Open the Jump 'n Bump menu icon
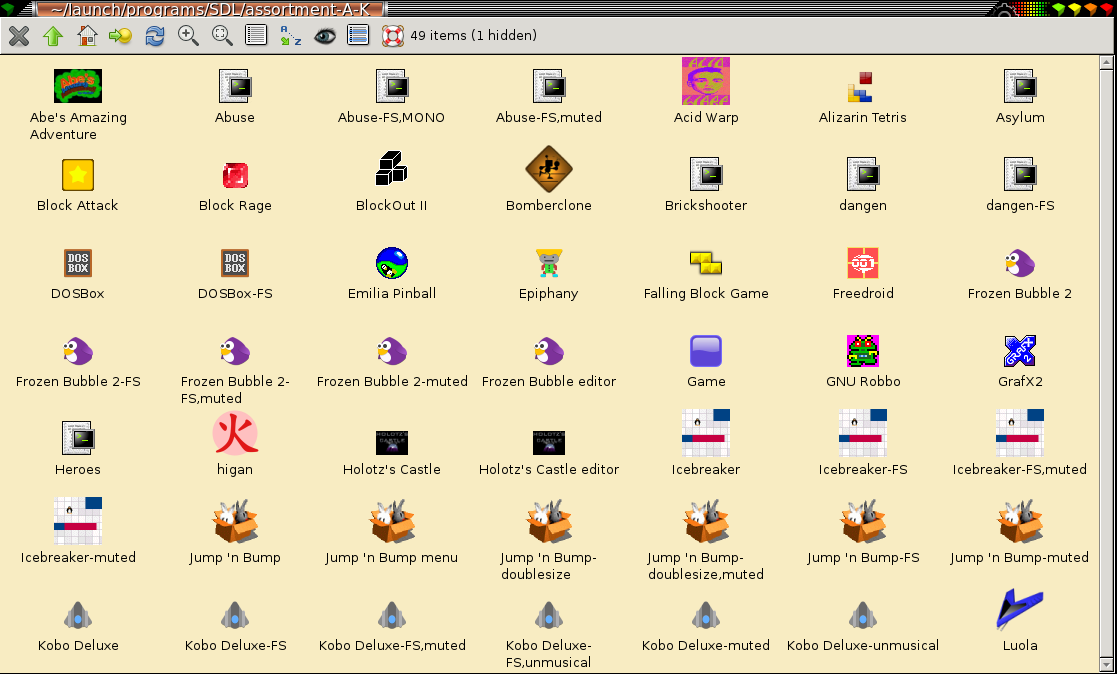This screenshot has width=1117, height=674. tap(392, 522)
